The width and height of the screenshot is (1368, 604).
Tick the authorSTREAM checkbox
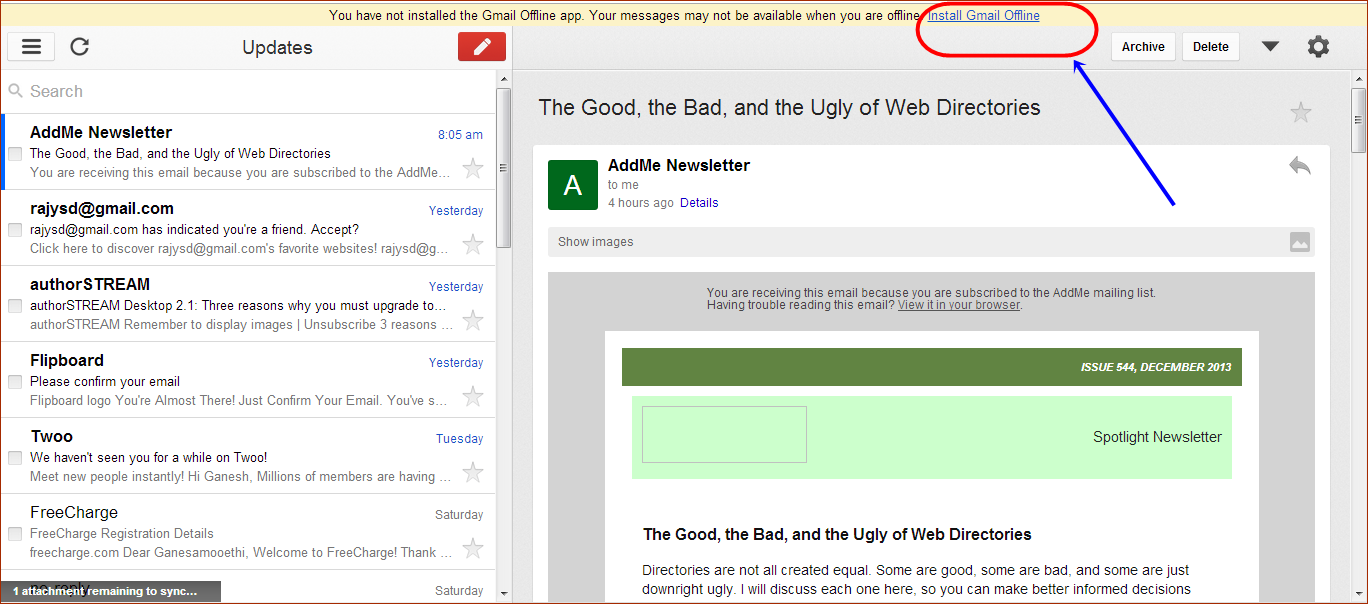pos(15,306)
